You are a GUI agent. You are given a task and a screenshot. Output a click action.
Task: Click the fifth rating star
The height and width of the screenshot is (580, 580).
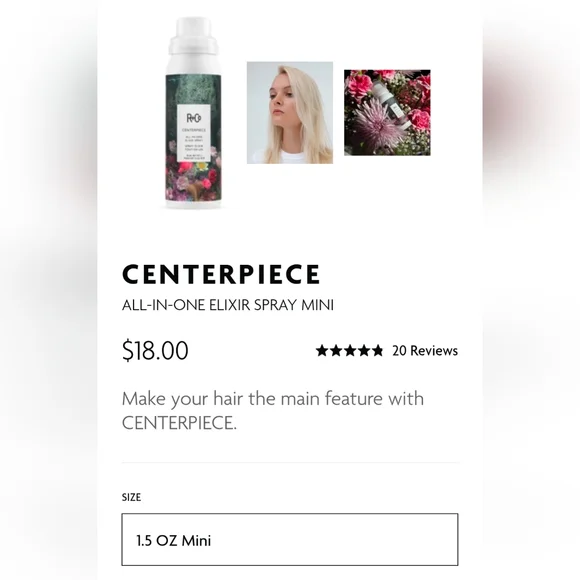coord(378,350)
